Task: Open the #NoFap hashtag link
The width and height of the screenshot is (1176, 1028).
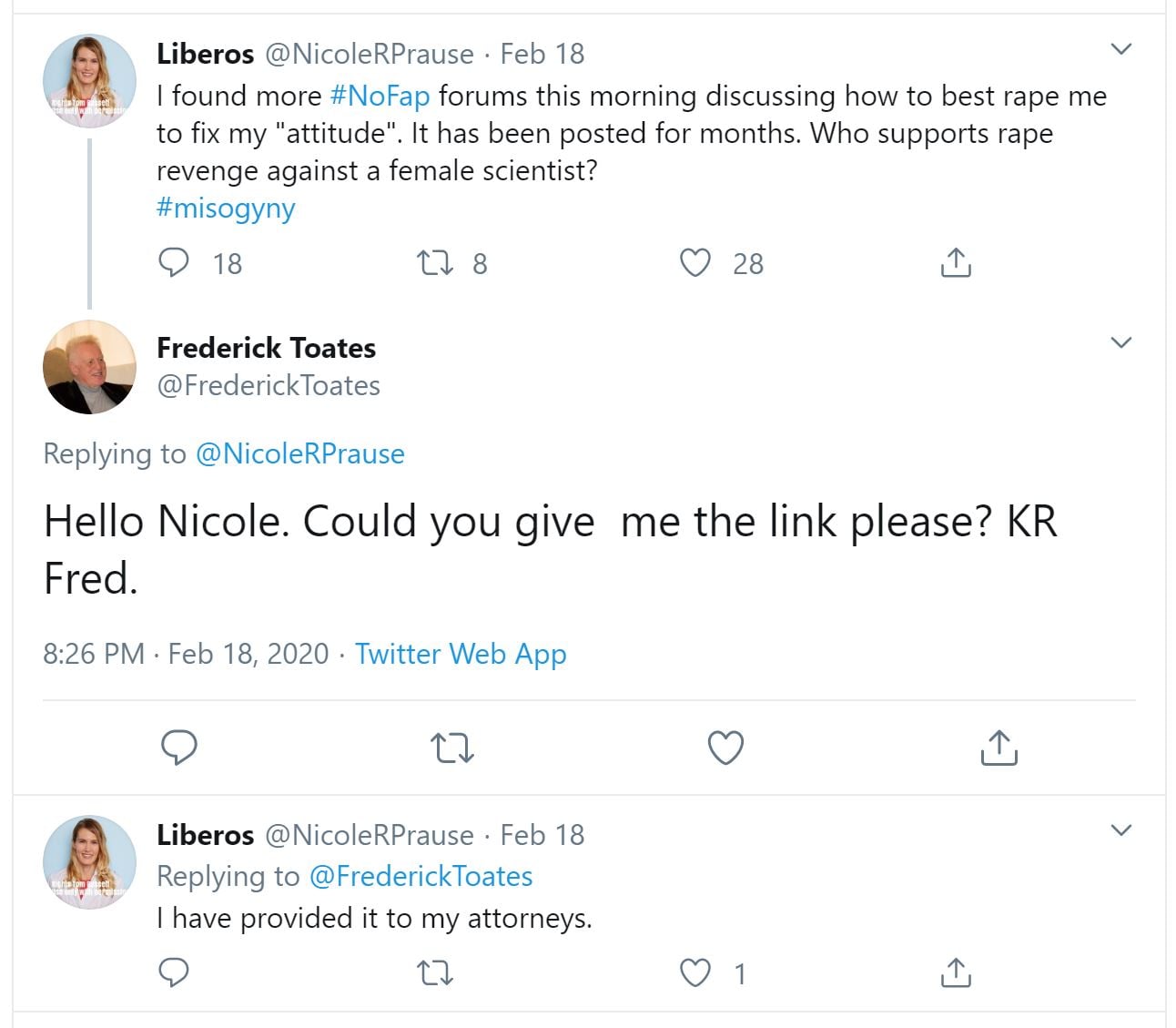Action: tap(380, 96)
